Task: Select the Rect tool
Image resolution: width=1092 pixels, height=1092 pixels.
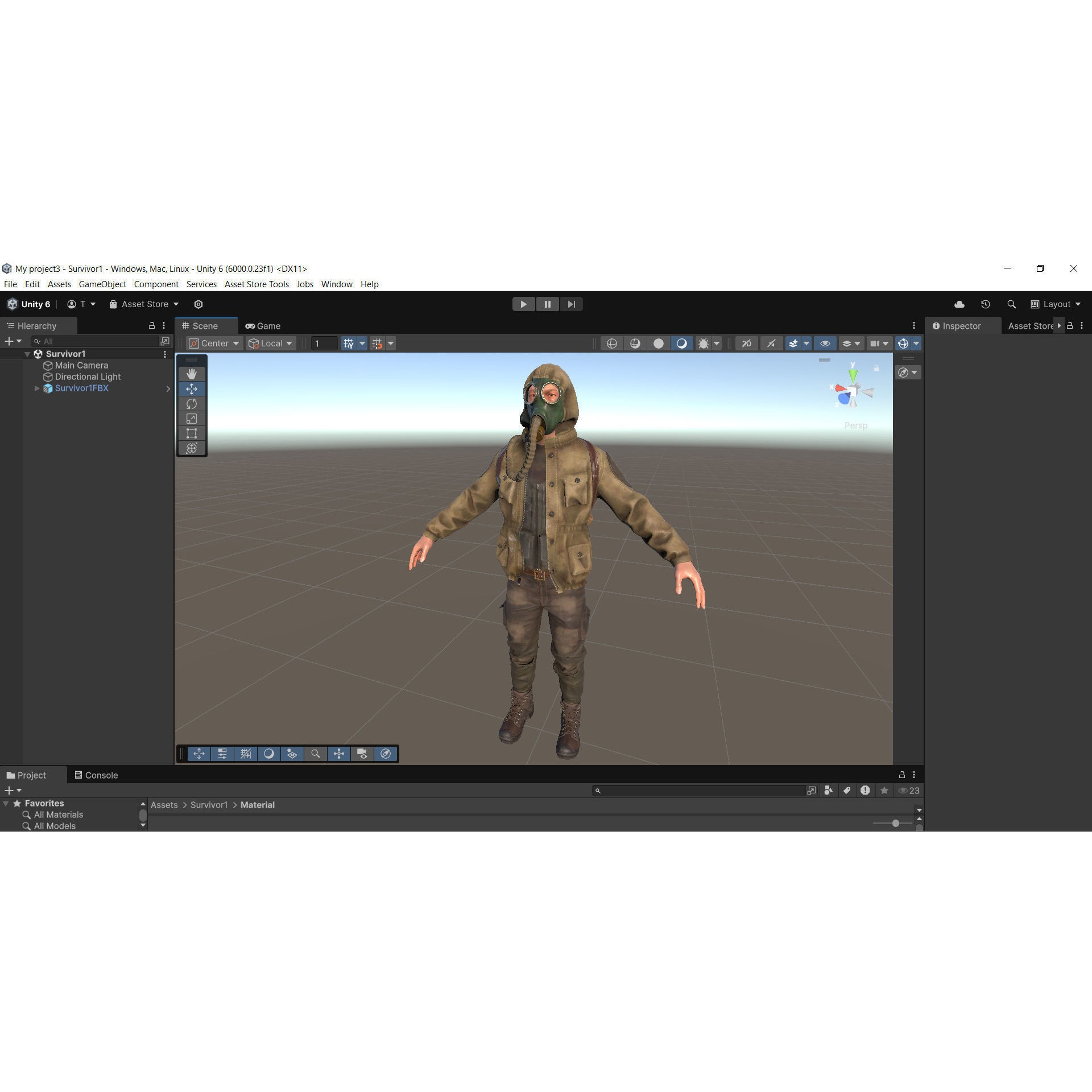Action: pos(192,433)
